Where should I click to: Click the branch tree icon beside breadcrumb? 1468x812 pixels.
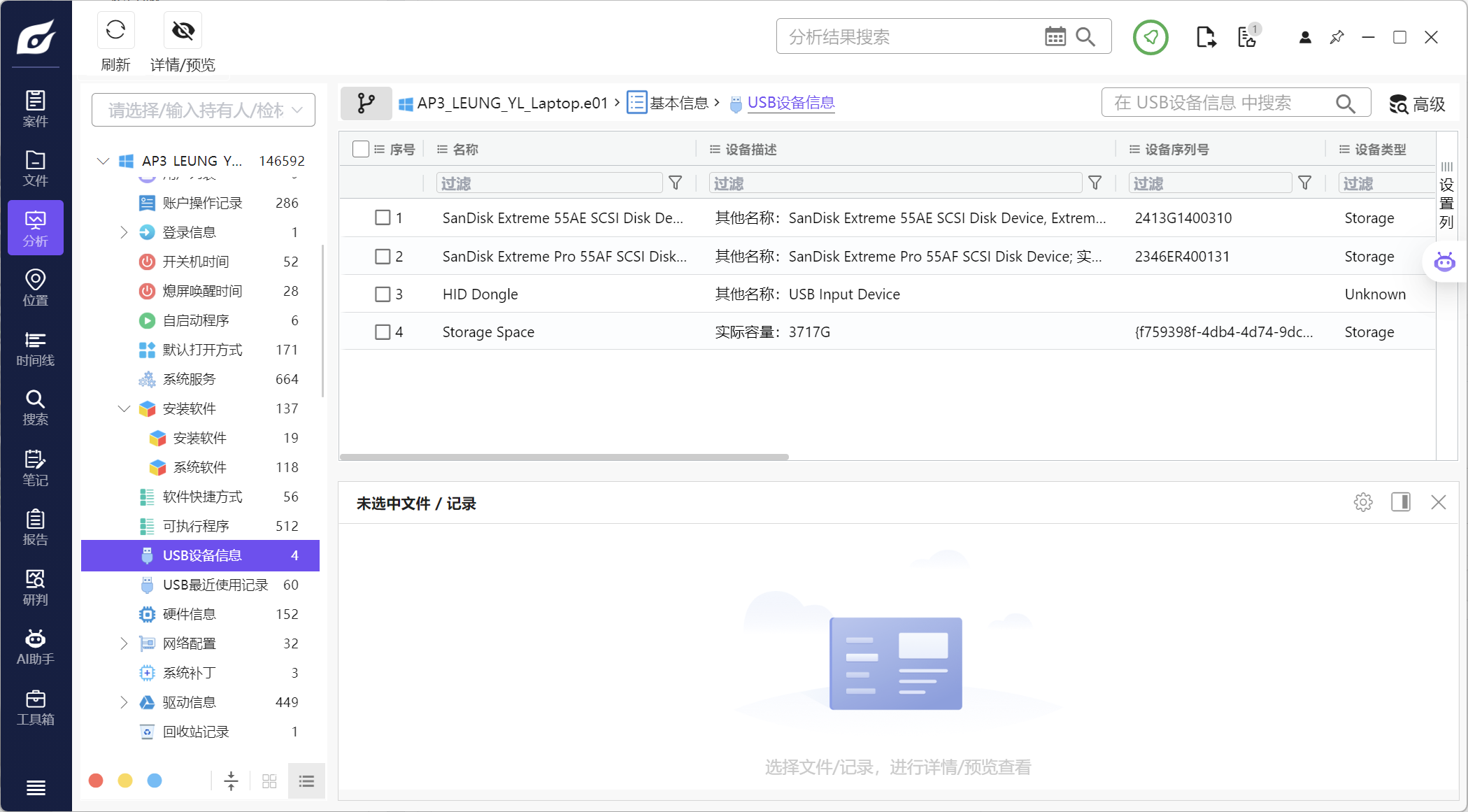[x=366, y=104]
